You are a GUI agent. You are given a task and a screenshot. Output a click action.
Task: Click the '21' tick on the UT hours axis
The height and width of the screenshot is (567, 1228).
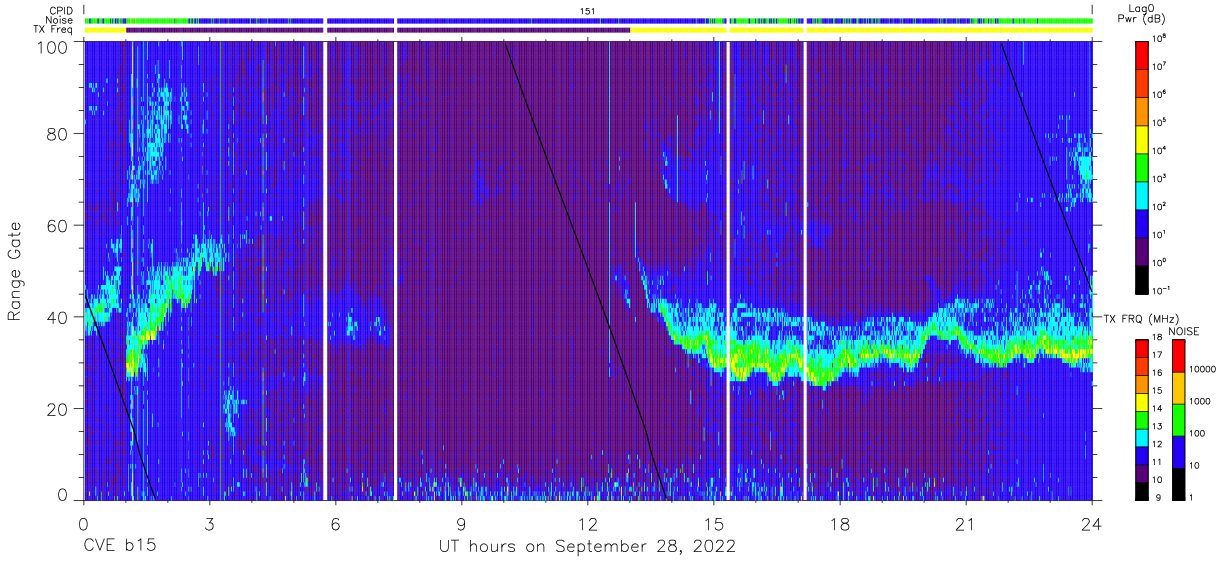tap(966, 523)
